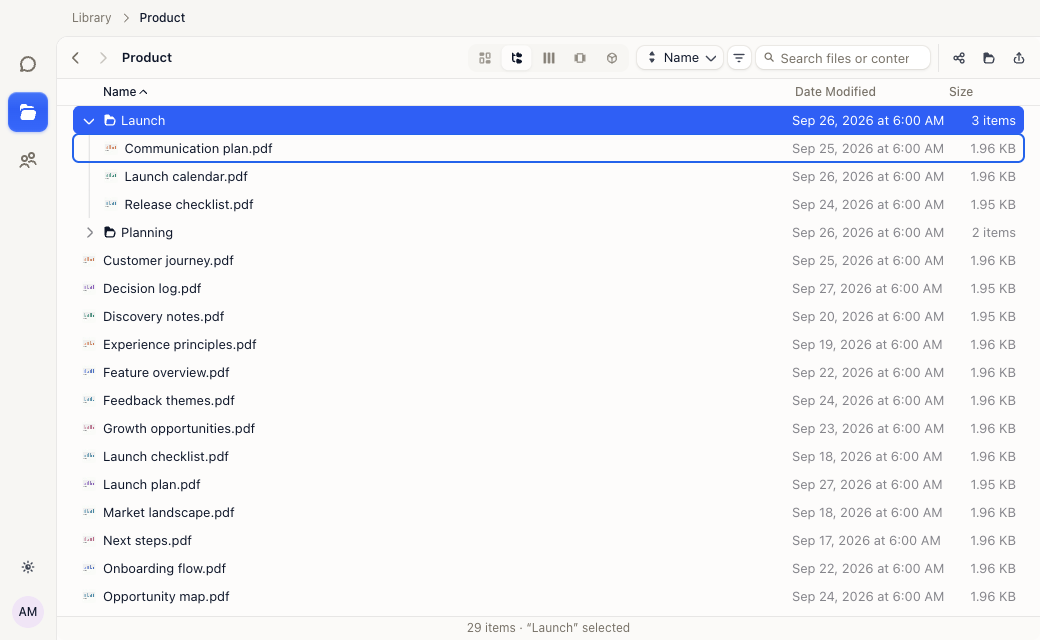The height and width of the screenshot is (640, 1040).
Task: Sort by the Name column header
Action: click(x=125, y=92)
